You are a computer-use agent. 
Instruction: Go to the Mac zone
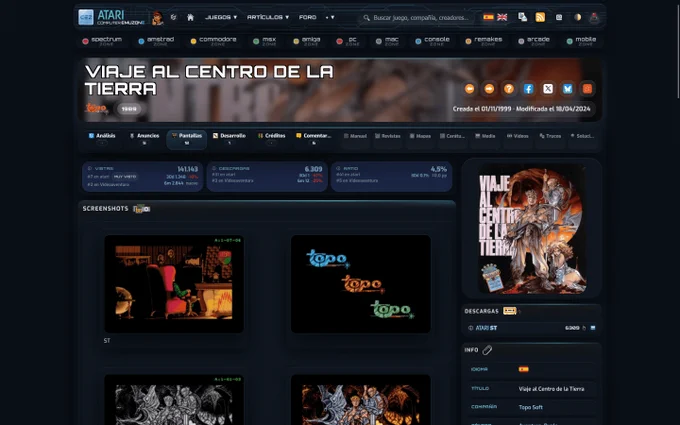(387, 41)
